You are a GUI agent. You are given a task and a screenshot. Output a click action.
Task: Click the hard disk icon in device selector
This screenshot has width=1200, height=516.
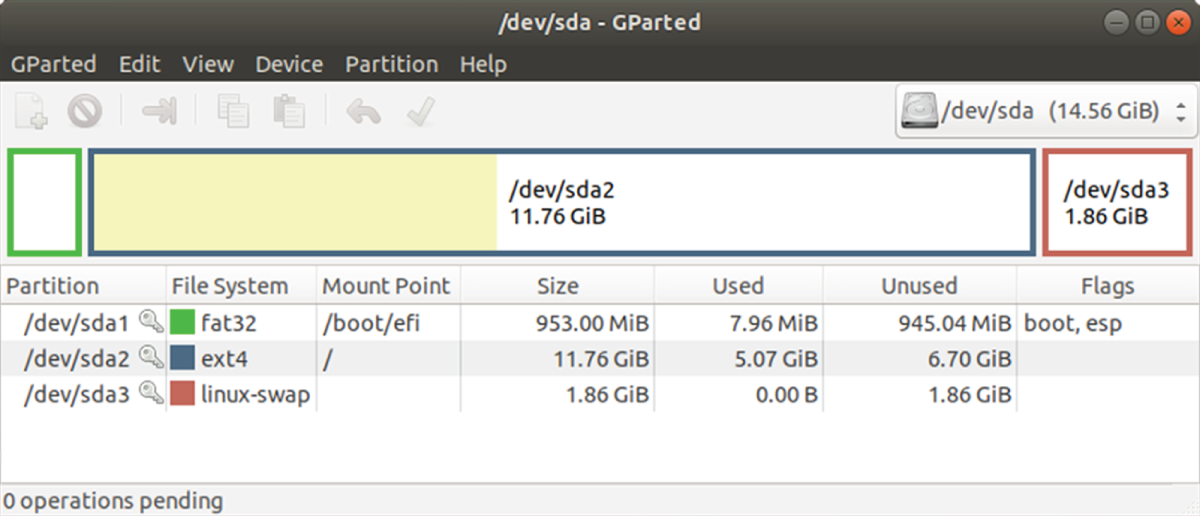tap(921, 110)
